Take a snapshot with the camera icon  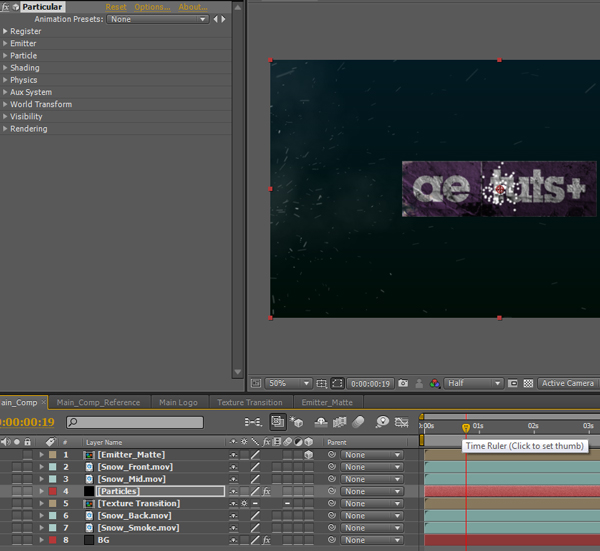[x=403, y=383]
